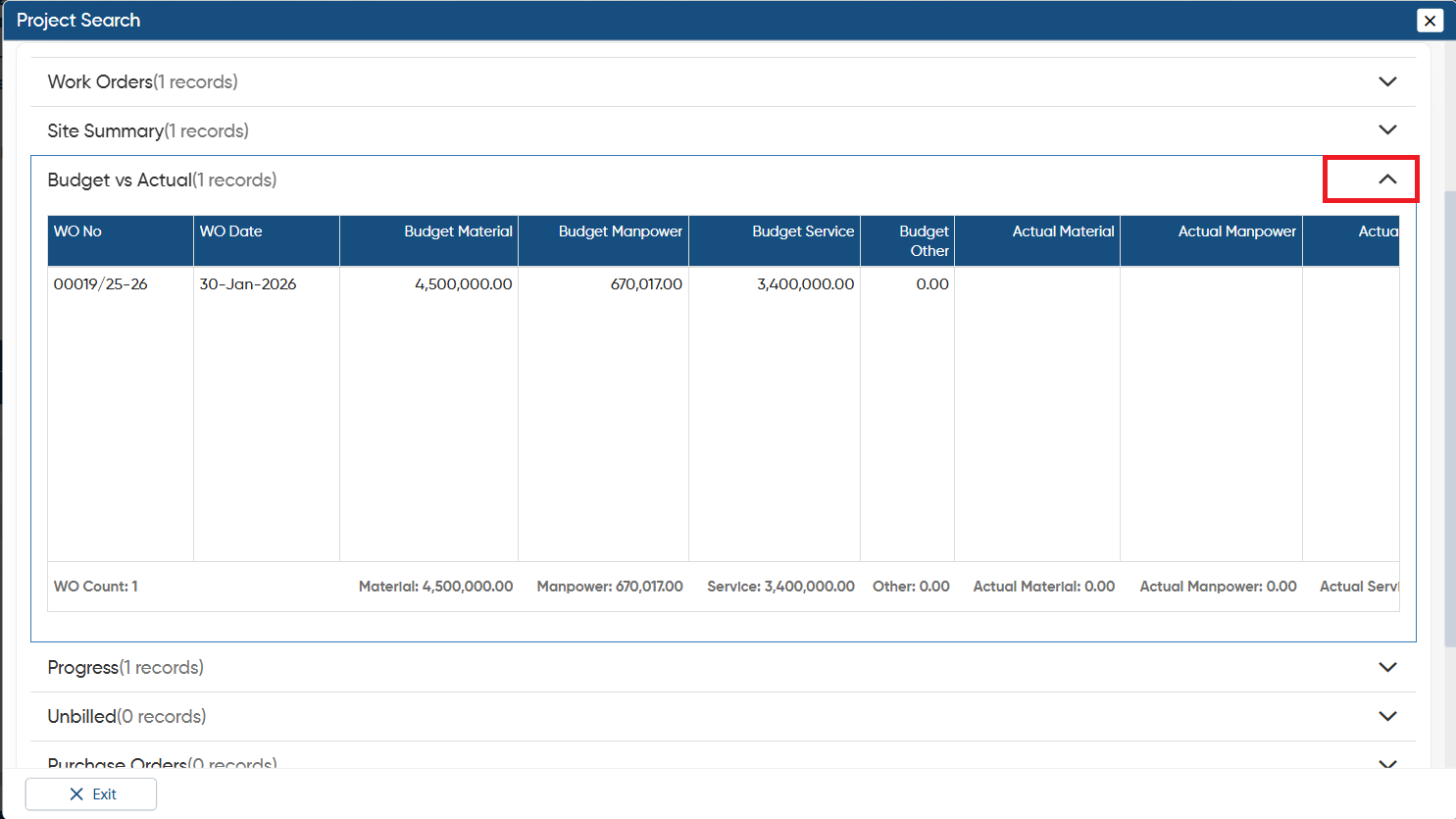Click the Actual Material: 0.00 footer total

[1044, 587]
